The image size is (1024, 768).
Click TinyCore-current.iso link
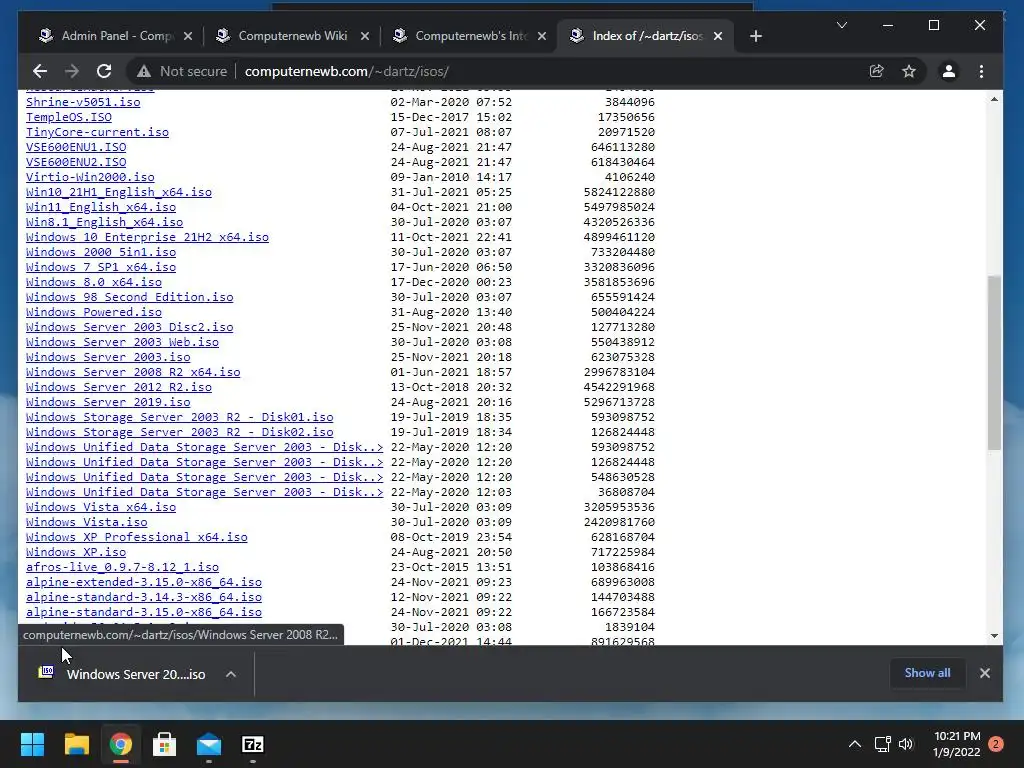point(97,132)
